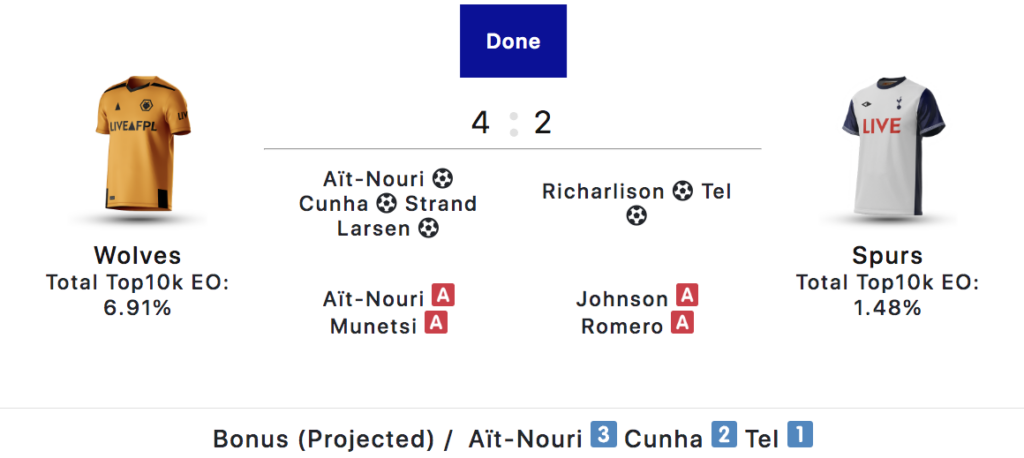This screenshot has height=458, width=1024.
Task: Click the goal ball icon after Cunha
Action: click(386, 204)
